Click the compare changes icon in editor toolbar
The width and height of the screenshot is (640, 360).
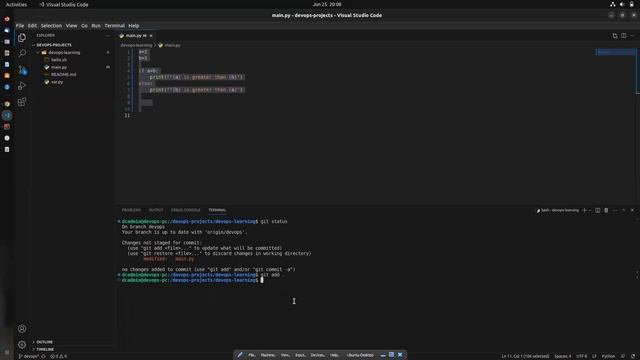(x=615, y=36)
